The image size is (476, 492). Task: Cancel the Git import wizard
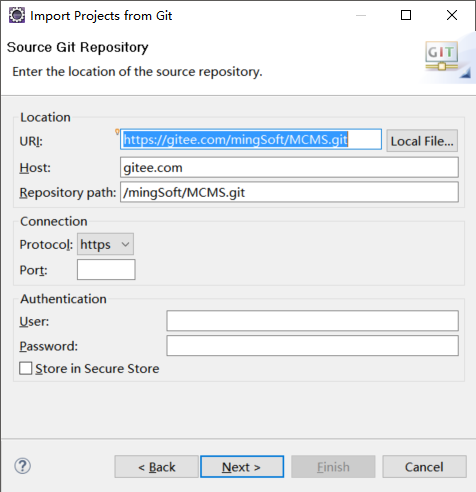click(x=424, y=467)
